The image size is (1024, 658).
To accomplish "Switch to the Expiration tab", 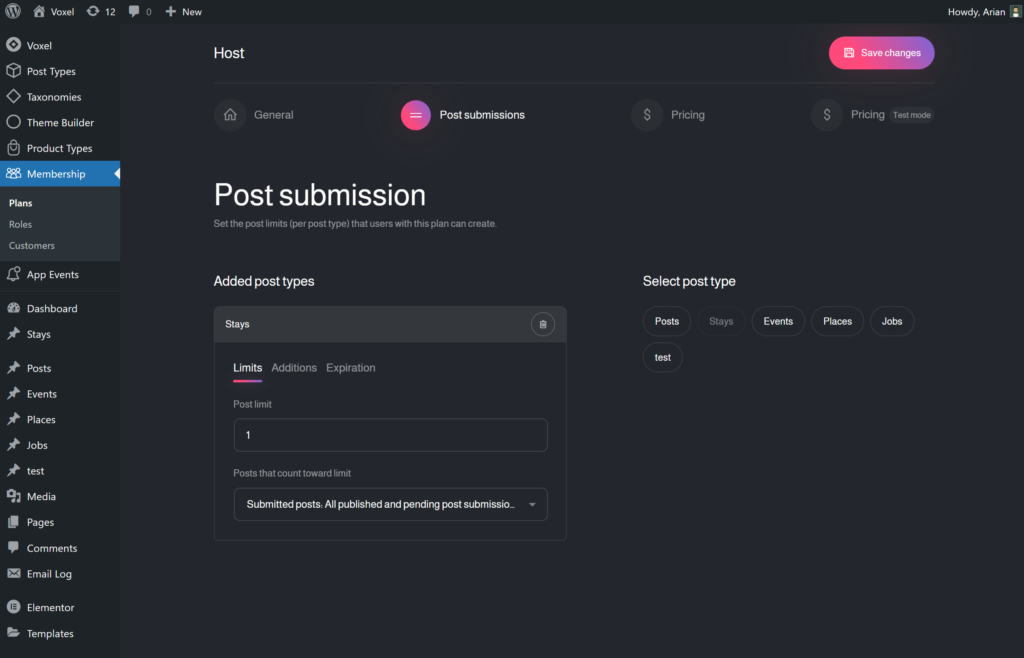I will tap(351, 368).
